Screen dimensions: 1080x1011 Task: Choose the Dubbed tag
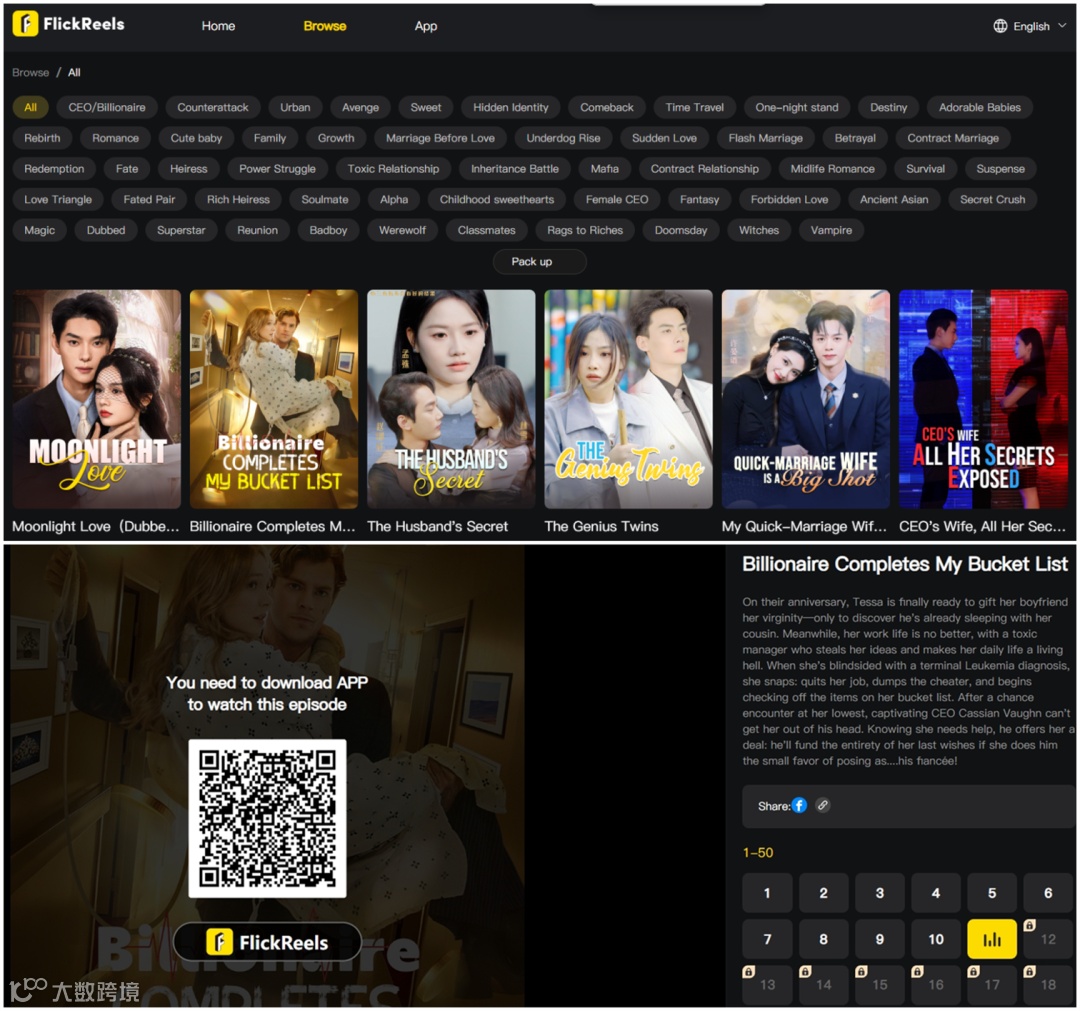point(106,230)
